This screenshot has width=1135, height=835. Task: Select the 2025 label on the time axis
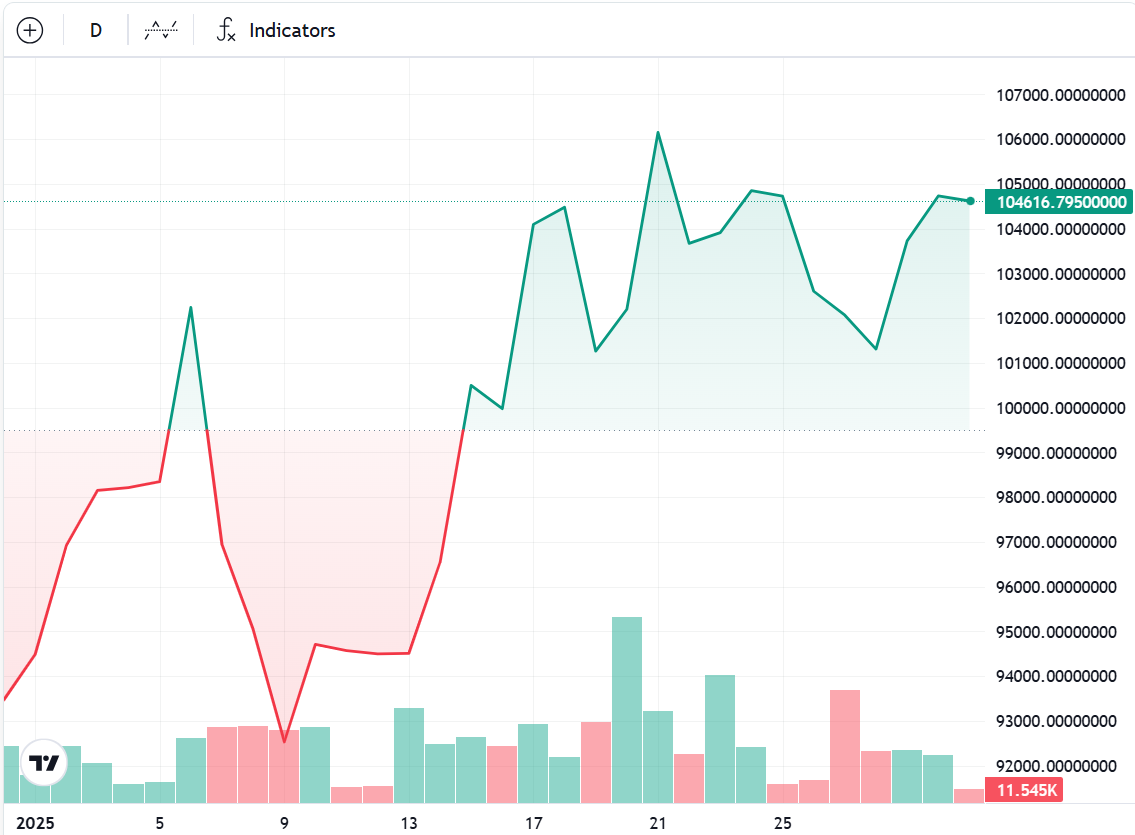pos(37,822)
